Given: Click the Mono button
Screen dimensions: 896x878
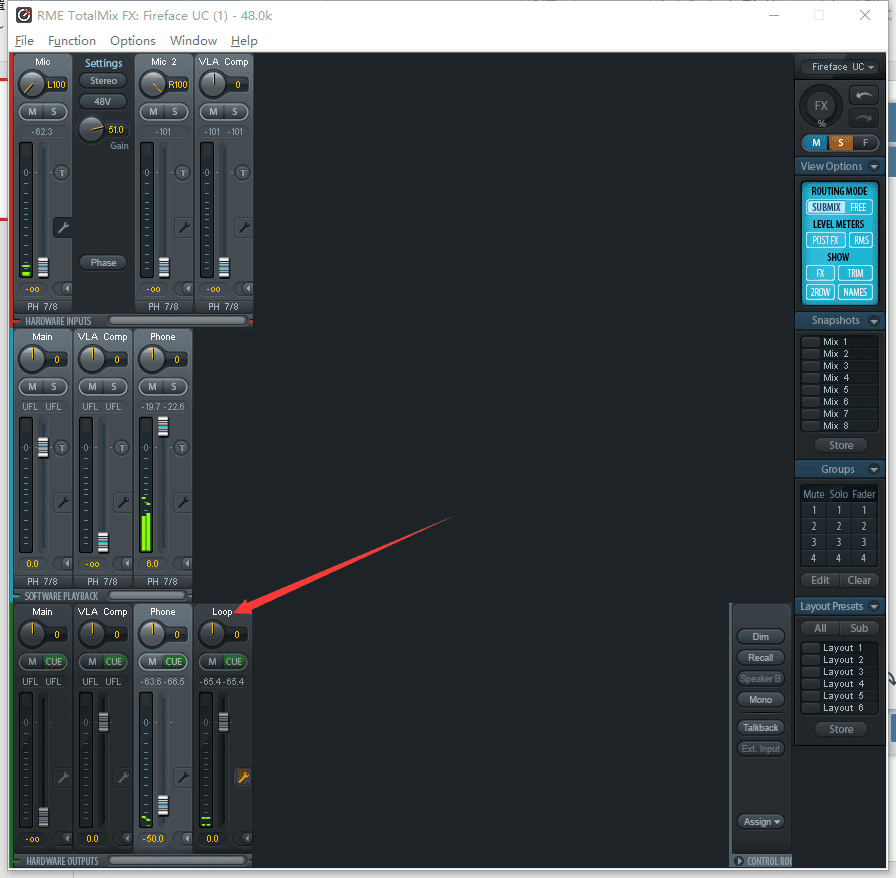Looking at the screenshot, I should point(761,700).
